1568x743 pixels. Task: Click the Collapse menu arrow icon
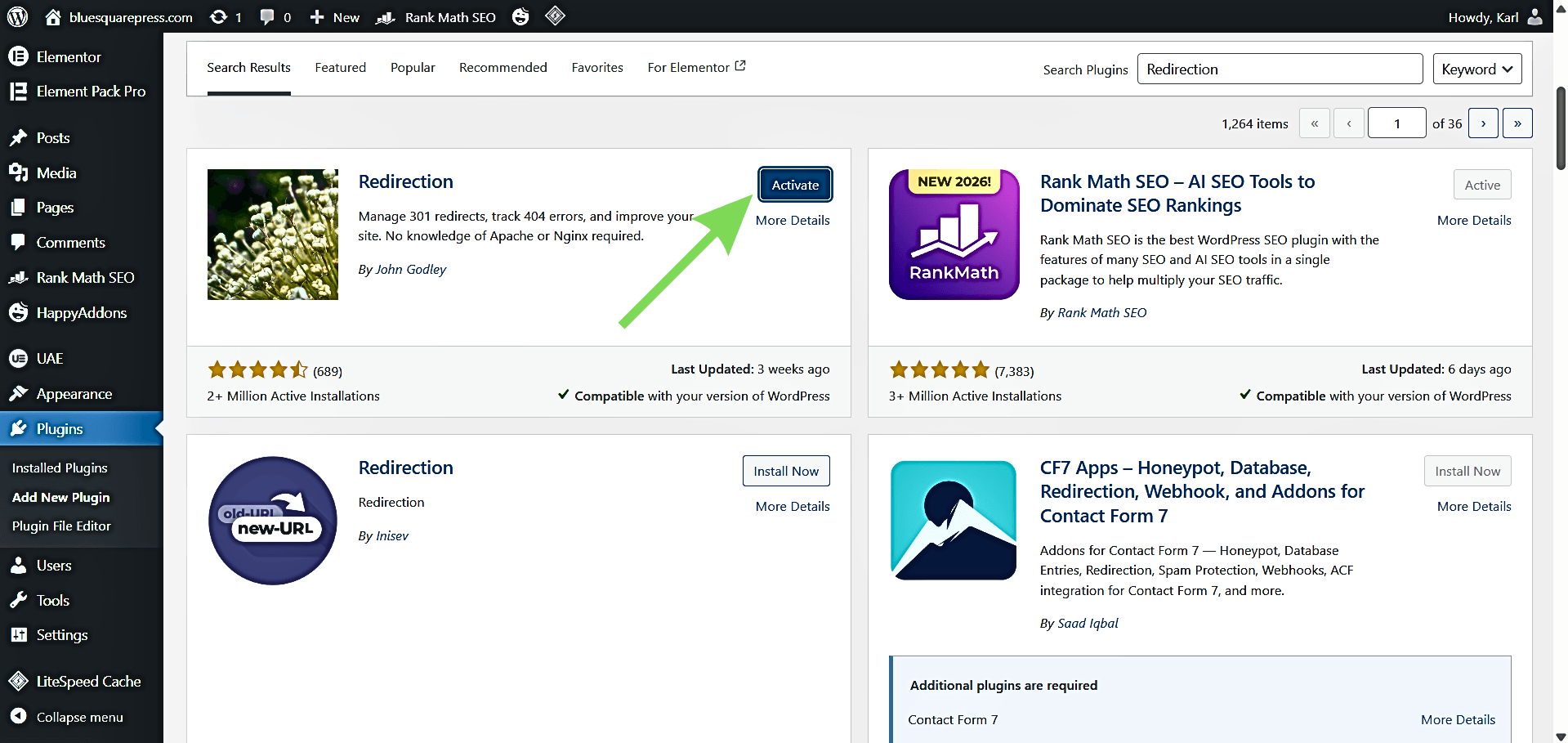18,716
